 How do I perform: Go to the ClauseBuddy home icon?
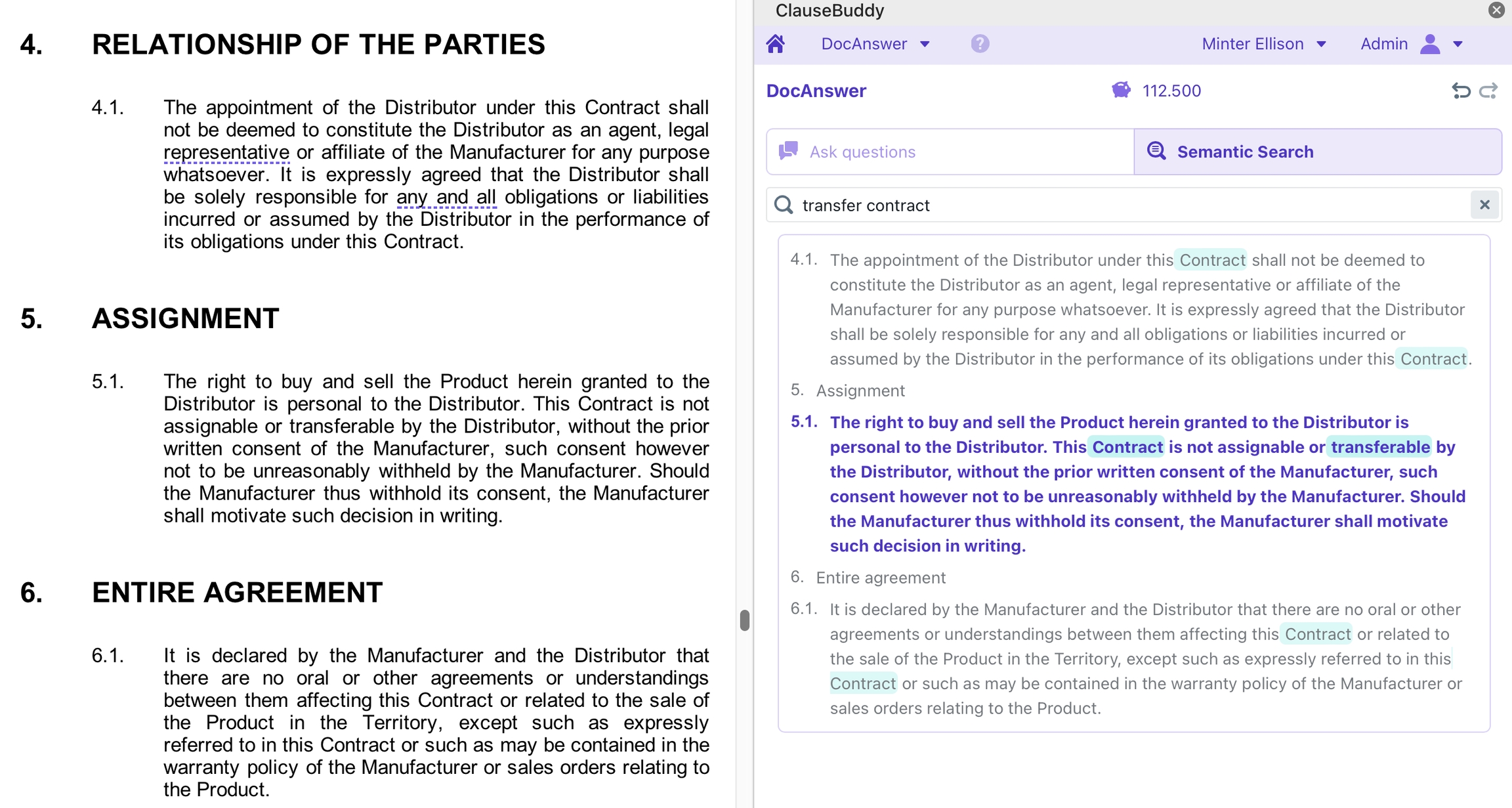point(775,44)
